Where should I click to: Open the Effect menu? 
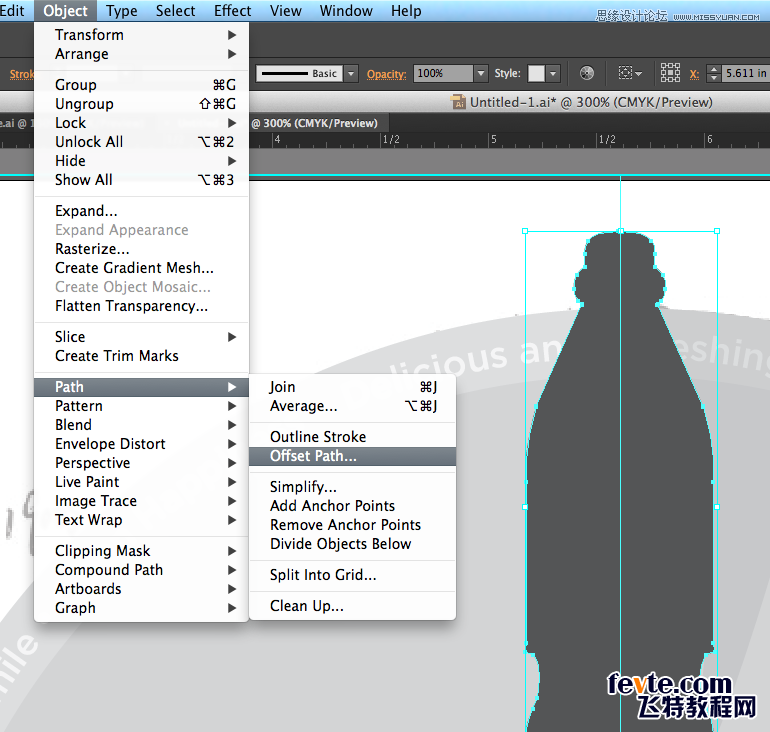point(233,11)
